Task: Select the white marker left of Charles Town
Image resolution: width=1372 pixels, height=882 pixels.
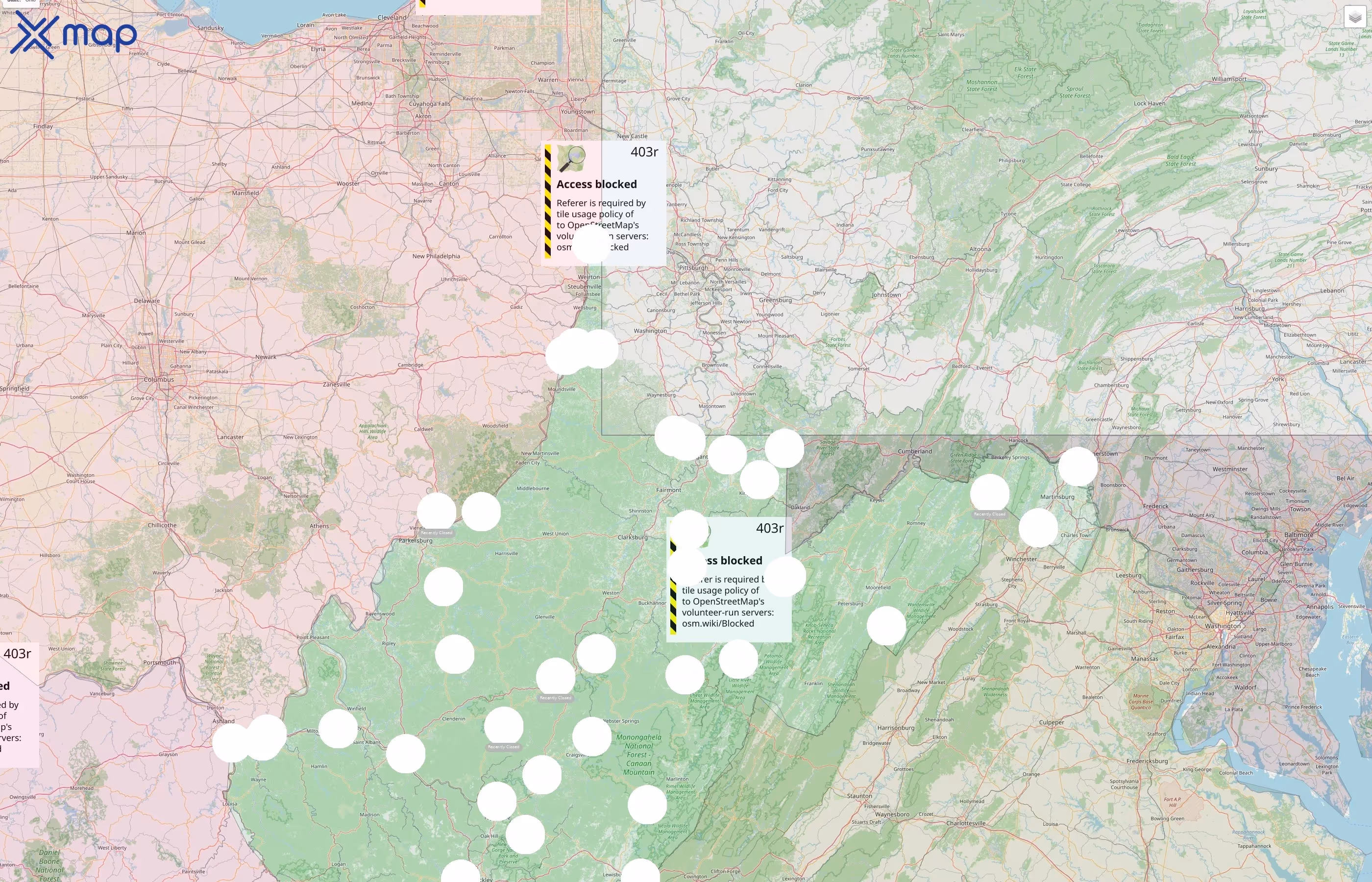Action: (x=1038, y=527)
